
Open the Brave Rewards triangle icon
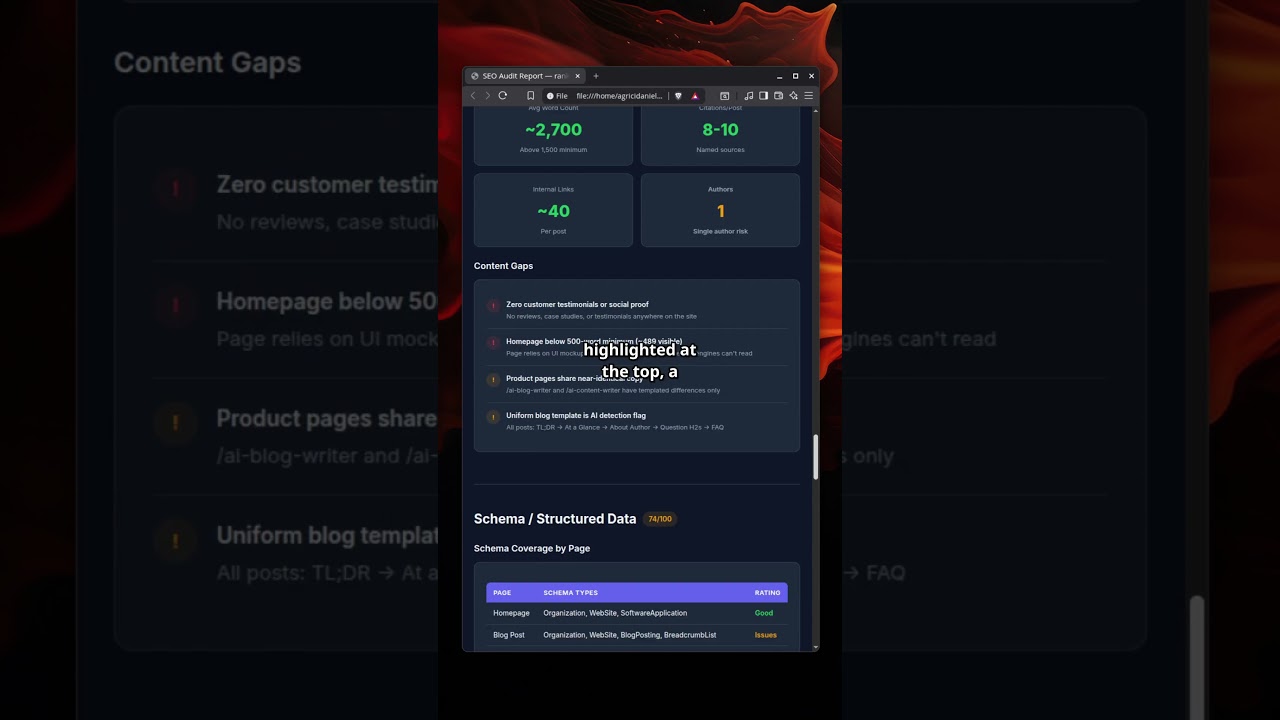point(695,96)
